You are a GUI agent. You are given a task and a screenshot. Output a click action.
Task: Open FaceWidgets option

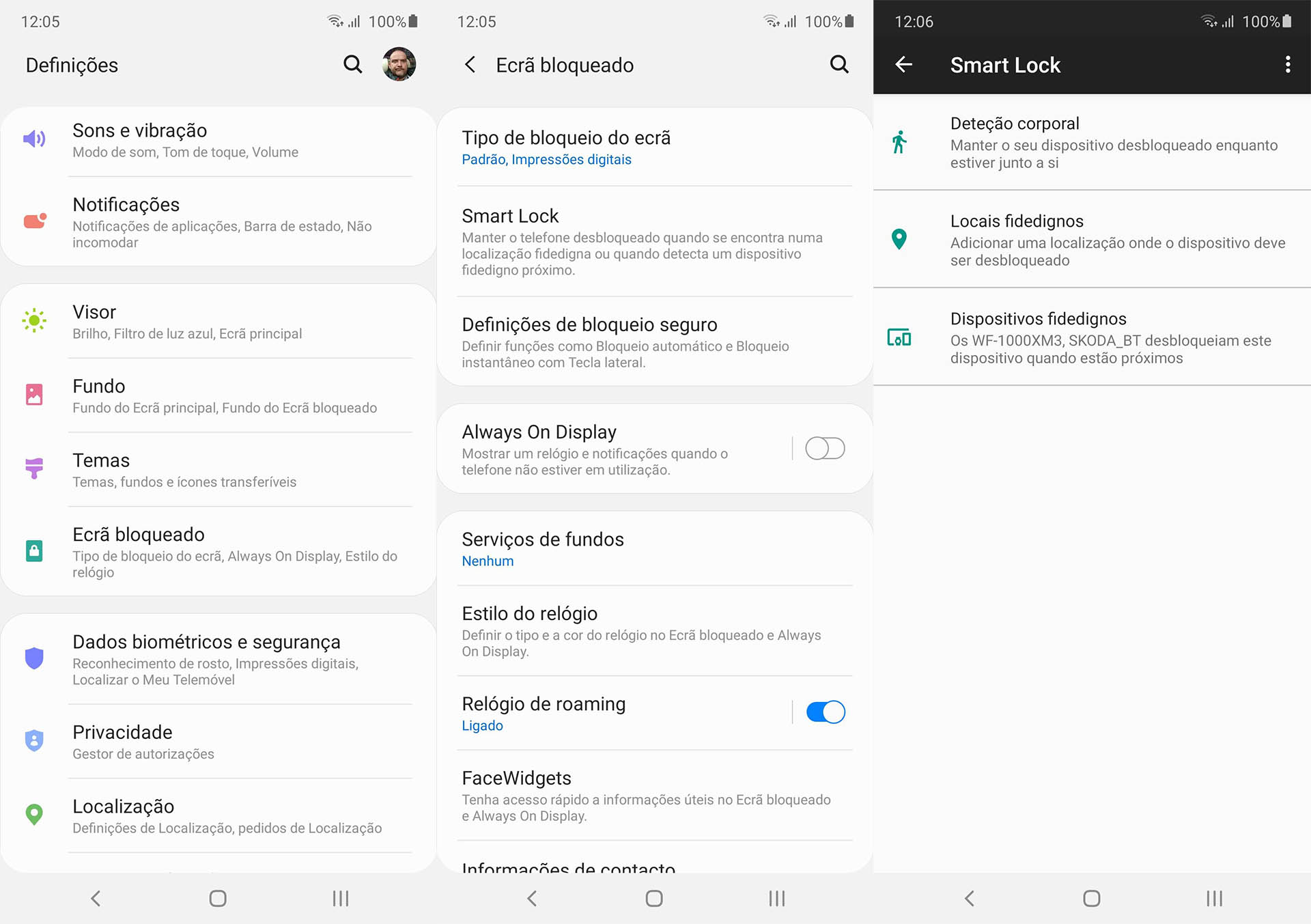pyautogui.click(x=654, y=796)
